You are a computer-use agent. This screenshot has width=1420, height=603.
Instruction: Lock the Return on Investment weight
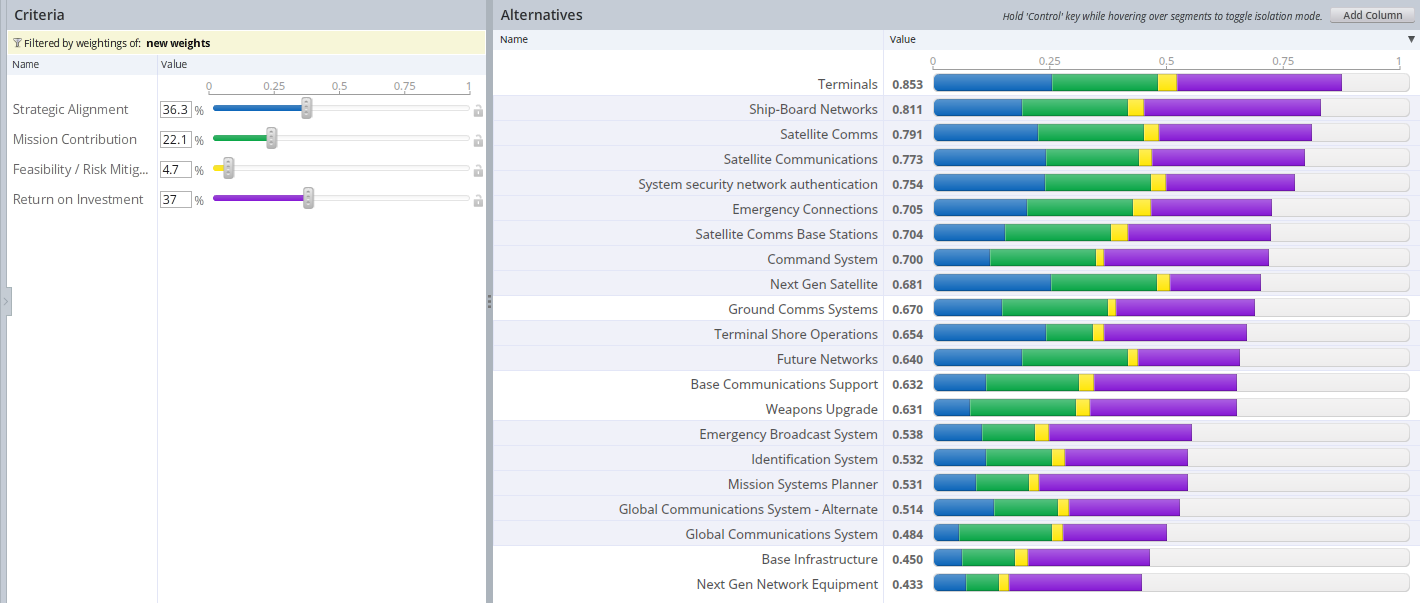pyautogui.click(x=478, y=201)
